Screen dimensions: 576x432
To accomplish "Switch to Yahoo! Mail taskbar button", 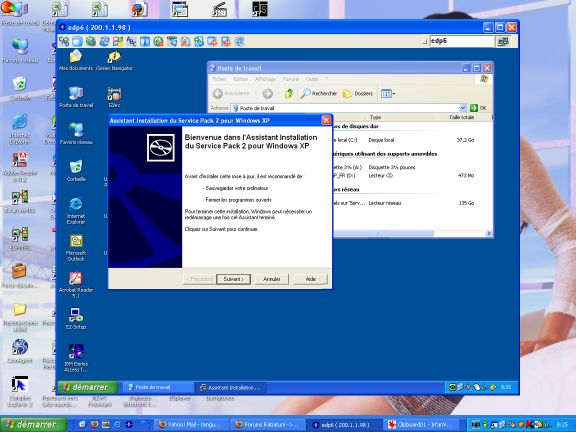I will coord(192,425).
